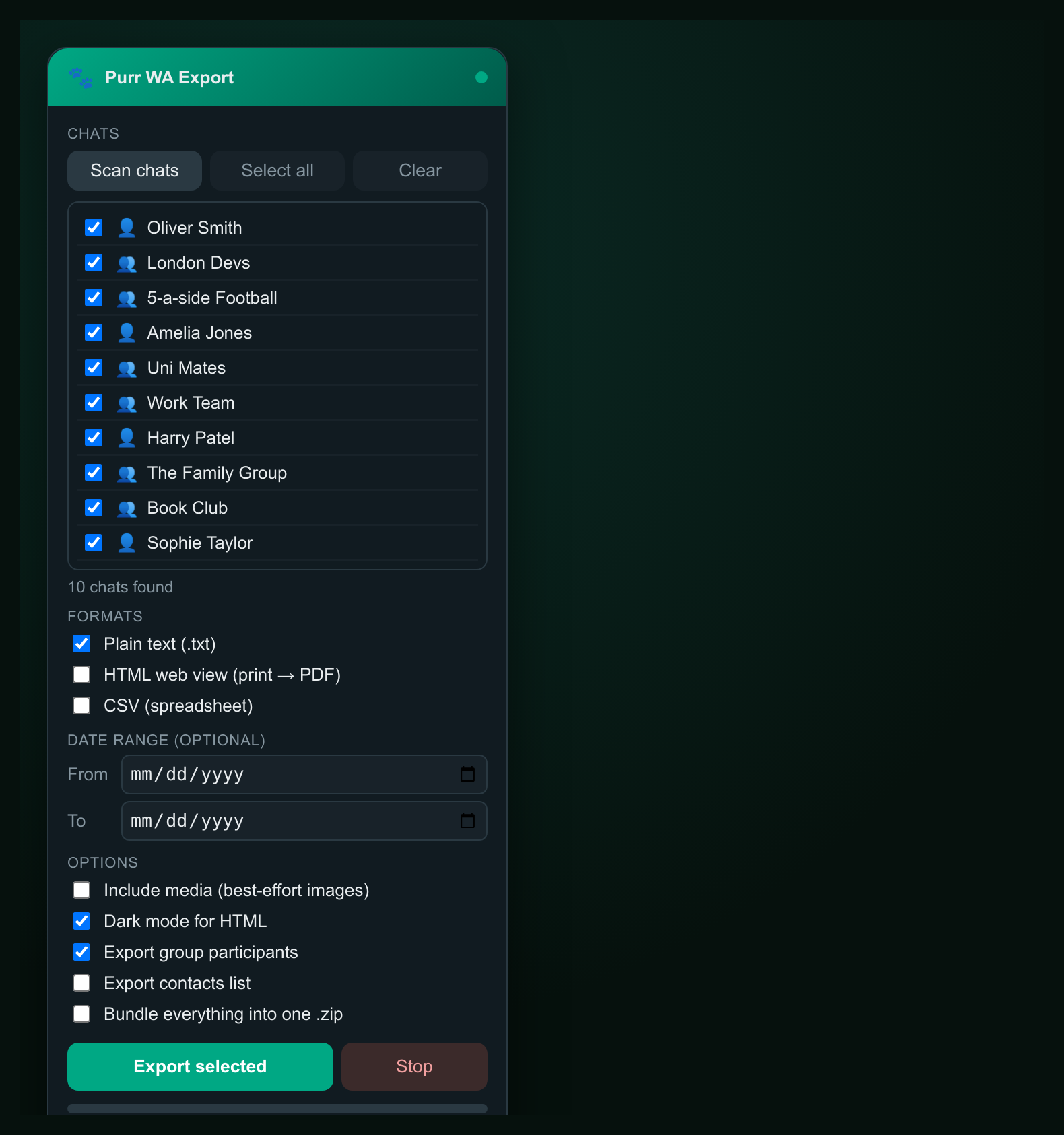Image resolution: width=1064 pixels, height=1135 pixels.
Task: Click the green status dot indicator
Action: tap(481, 77)
